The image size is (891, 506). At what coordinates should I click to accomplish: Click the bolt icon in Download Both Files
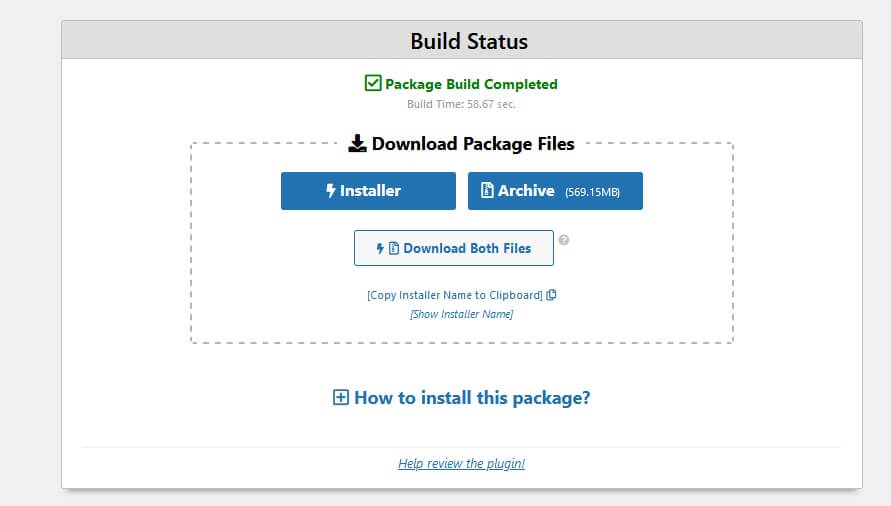pos(380,248)
